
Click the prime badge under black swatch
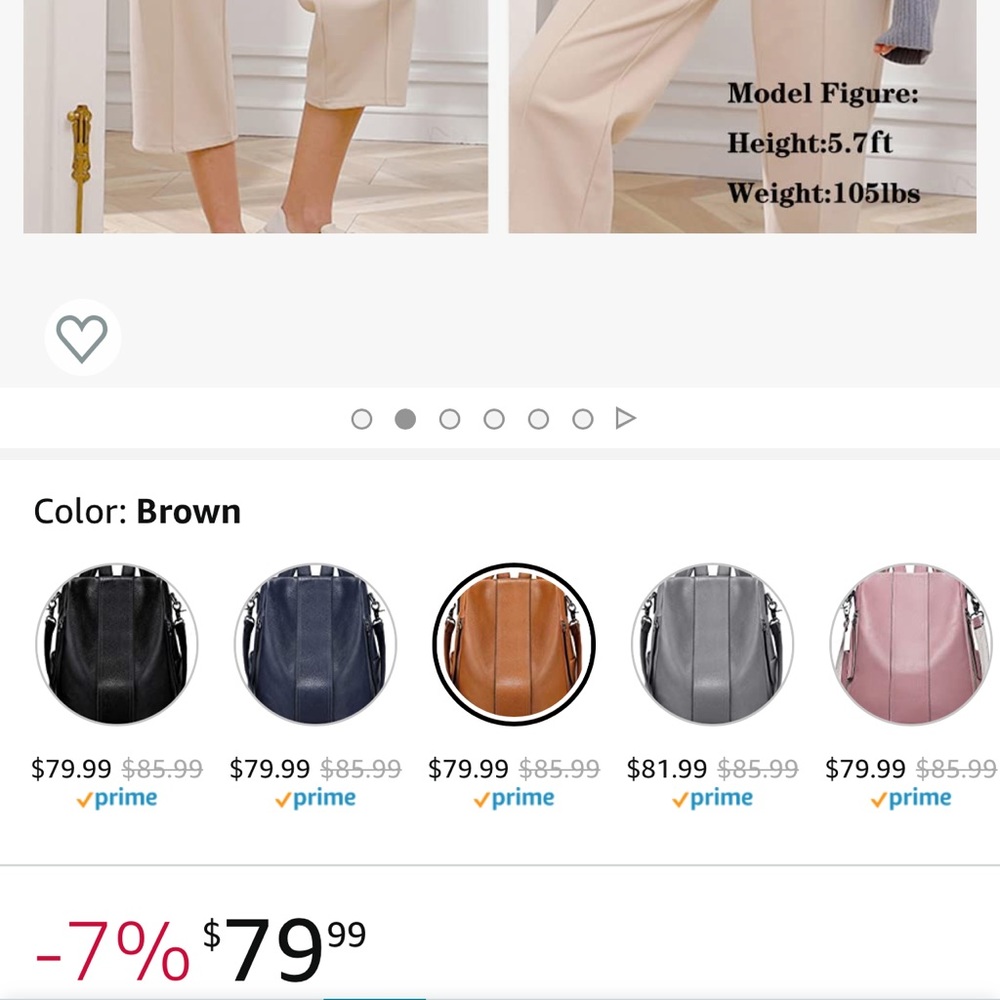(117, 798)
